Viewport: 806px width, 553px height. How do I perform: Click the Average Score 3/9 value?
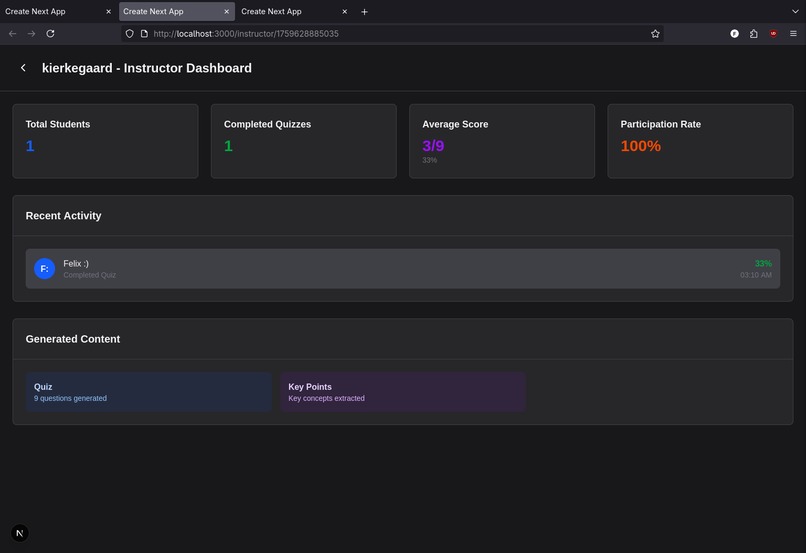click(x=433, y=146)
